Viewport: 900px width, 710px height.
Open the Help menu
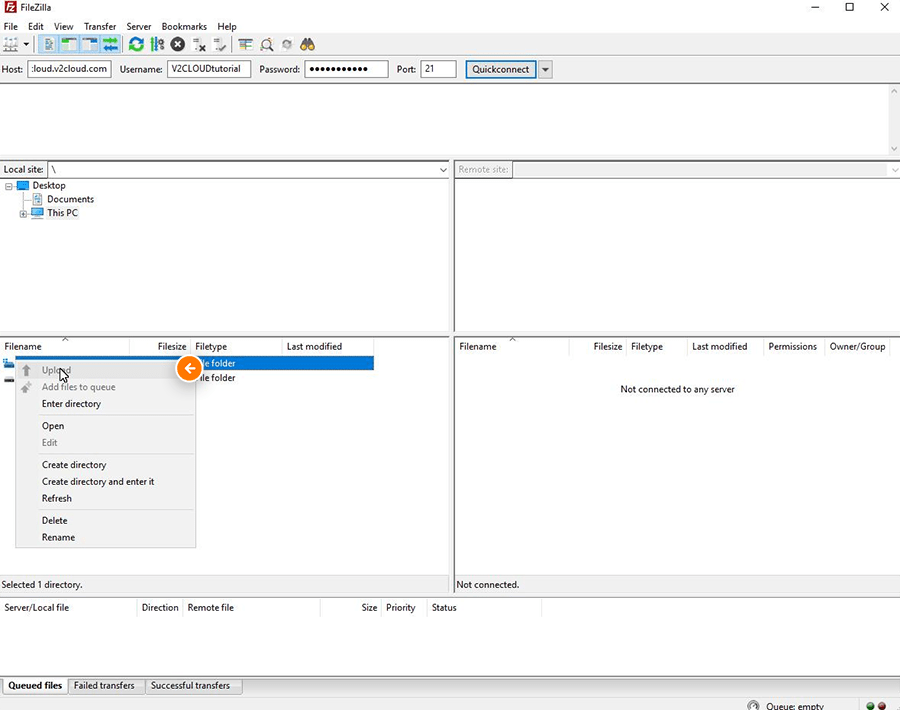pyautogui.click(x=227, y=26)
